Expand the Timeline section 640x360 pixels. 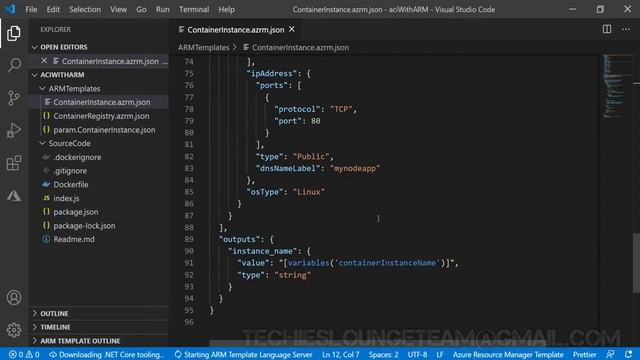pos(99,327)
